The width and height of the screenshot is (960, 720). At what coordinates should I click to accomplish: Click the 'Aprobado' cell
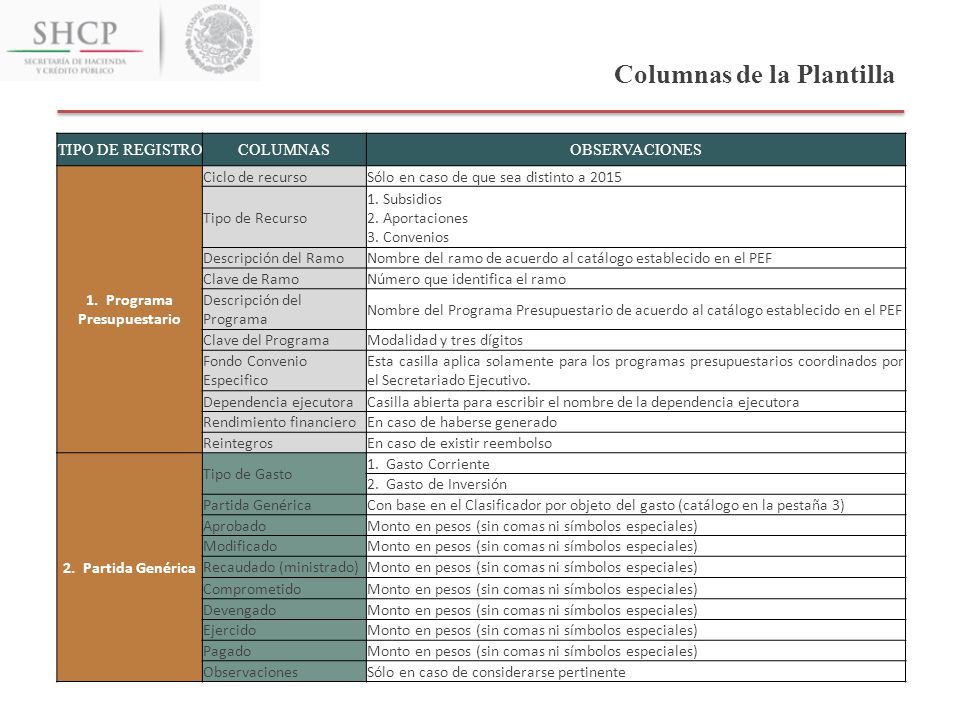tap(284, 525)
